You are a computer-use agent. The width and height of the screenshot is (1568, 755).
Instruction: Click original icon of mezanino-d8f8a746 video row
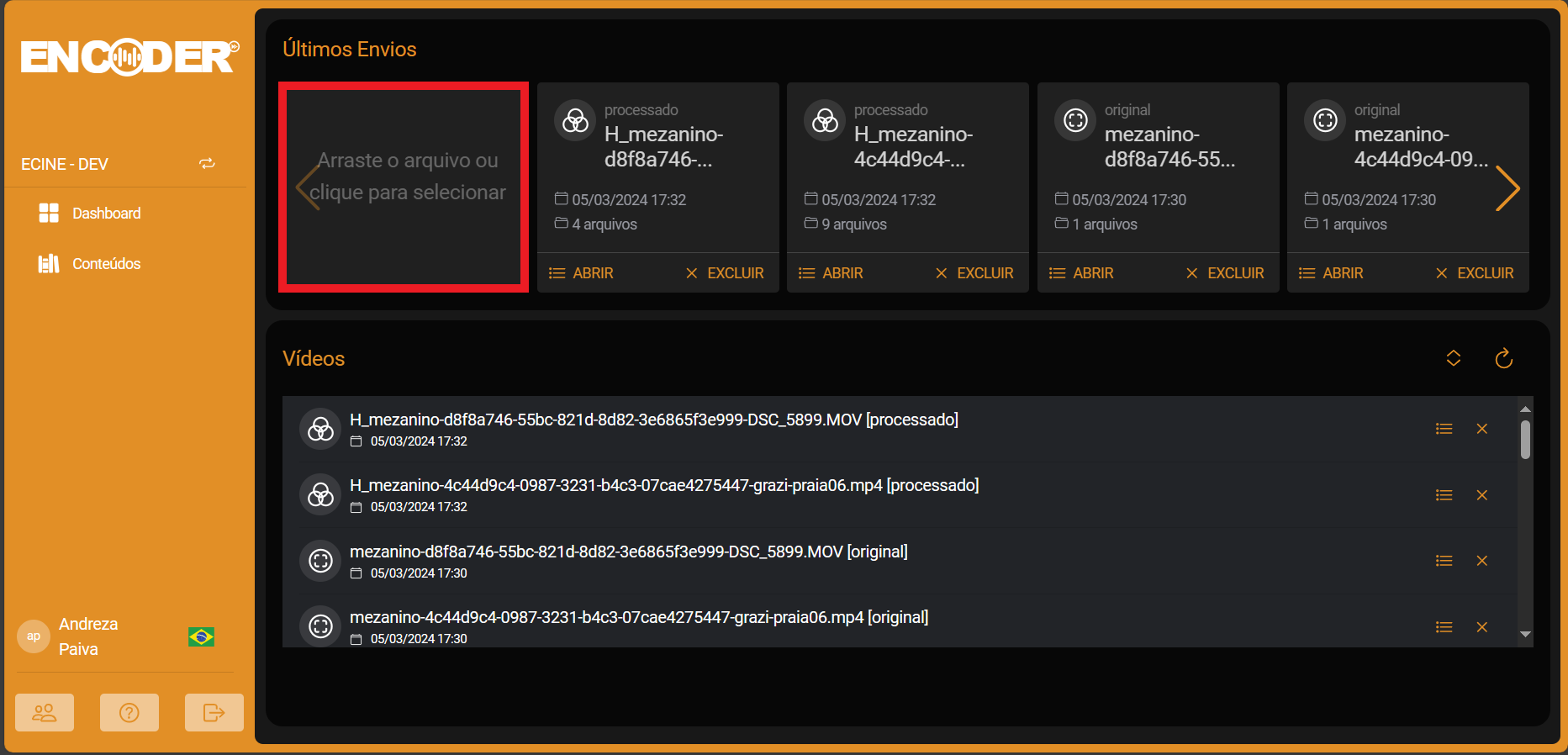pyautogui.click(x=320, y=561)
